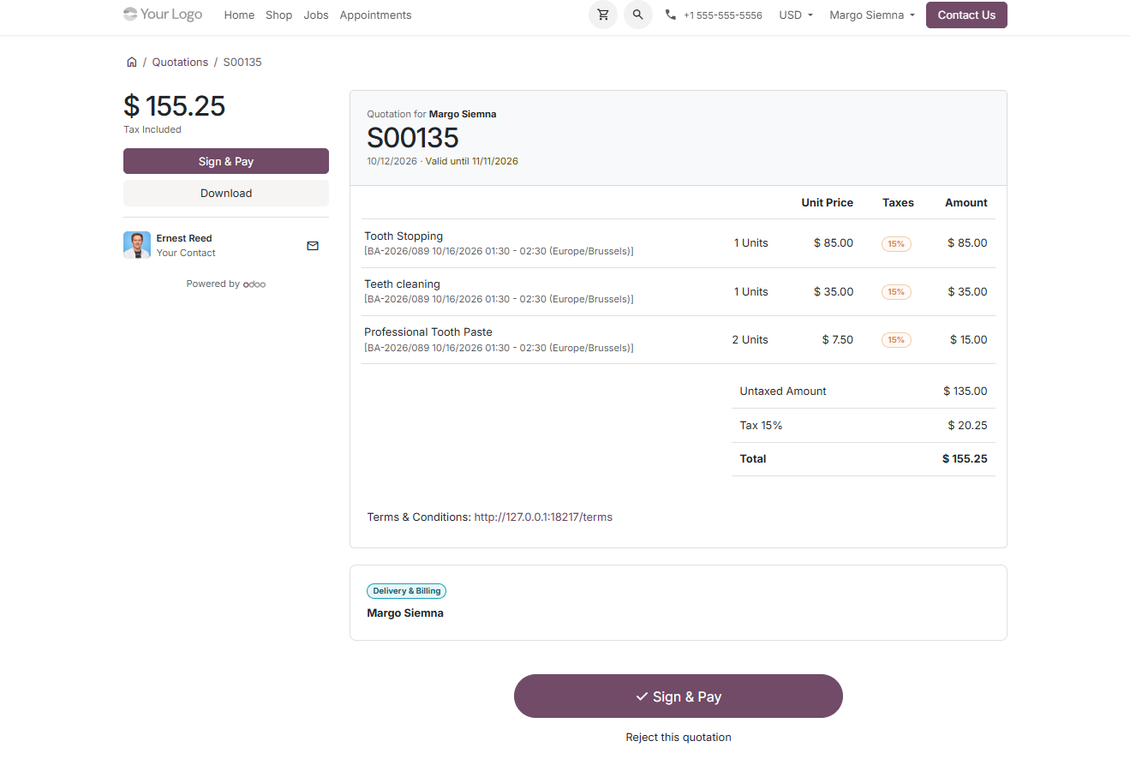This screenshot has height=765, width=1130.
Task: Click the Unit Price column header
Action: coord(827,203)
